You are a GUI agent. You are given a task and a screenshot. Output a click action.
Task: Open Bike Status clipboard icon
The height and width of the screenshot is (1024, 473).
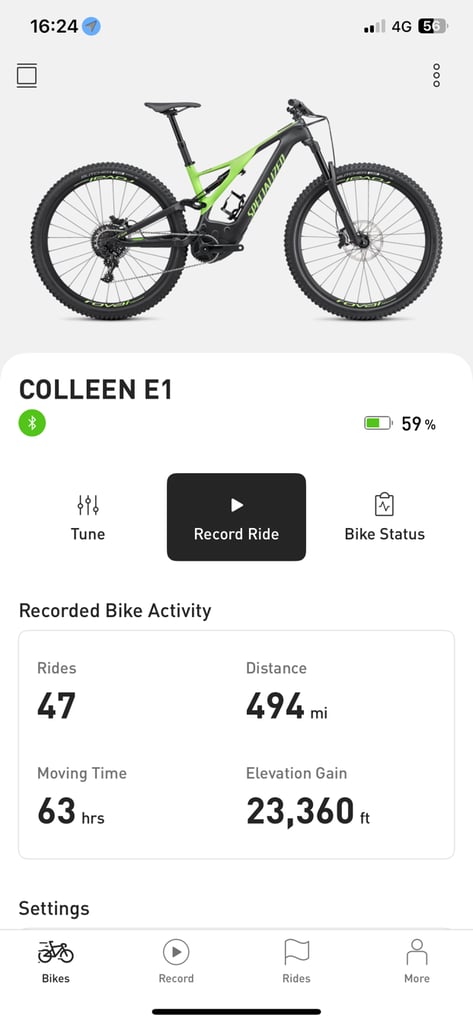point(384,504)
